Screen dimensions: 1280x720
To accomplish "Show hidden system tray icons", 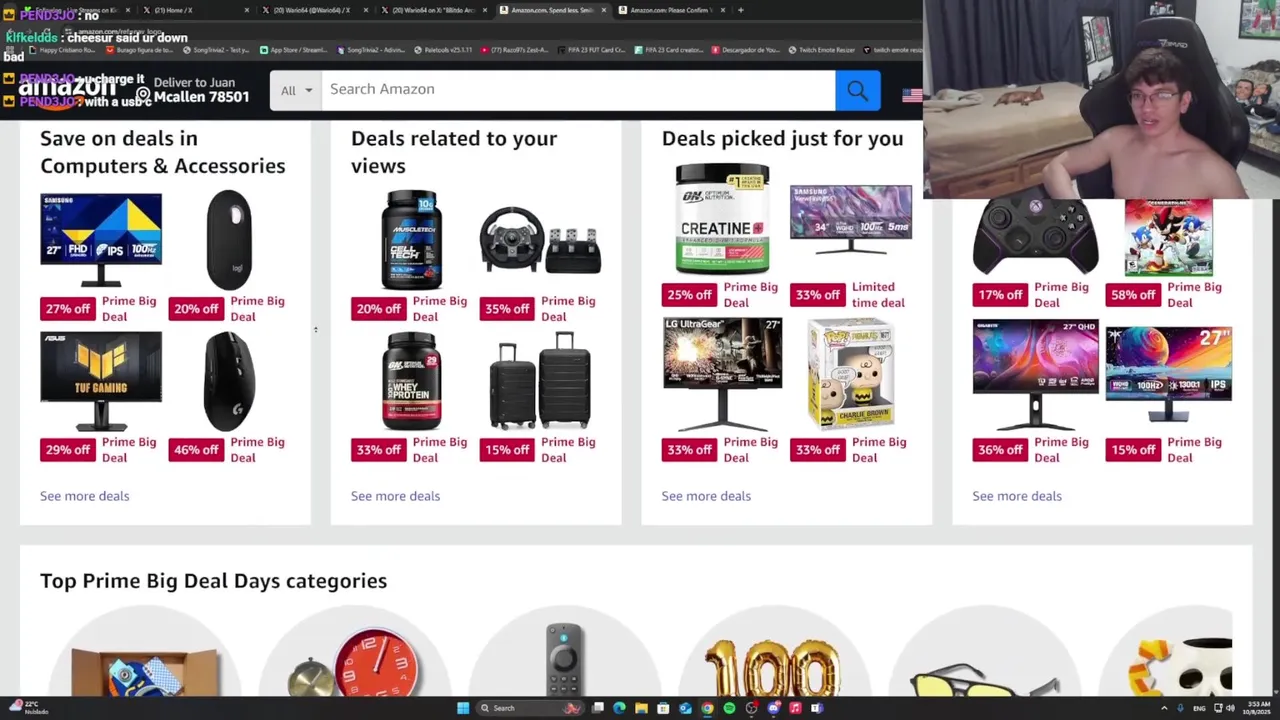I will point(1164,708).
